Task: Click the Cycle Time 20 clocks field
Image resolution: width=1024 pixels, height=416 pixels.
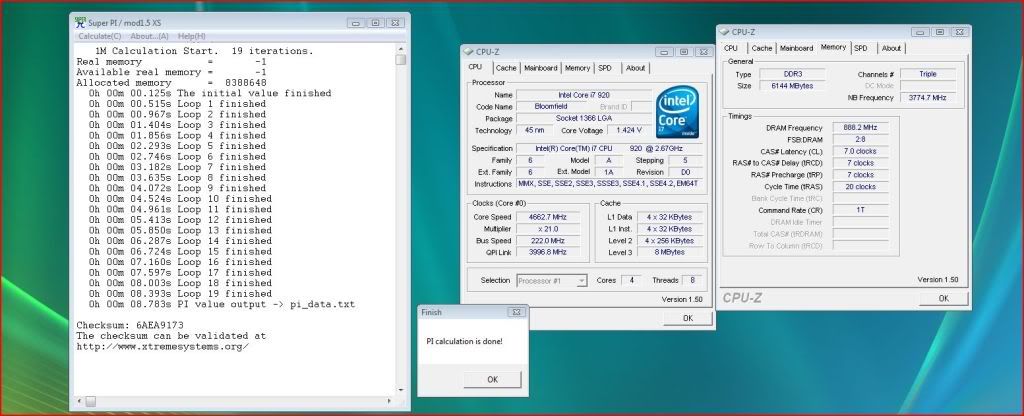Action: [860, 187]
